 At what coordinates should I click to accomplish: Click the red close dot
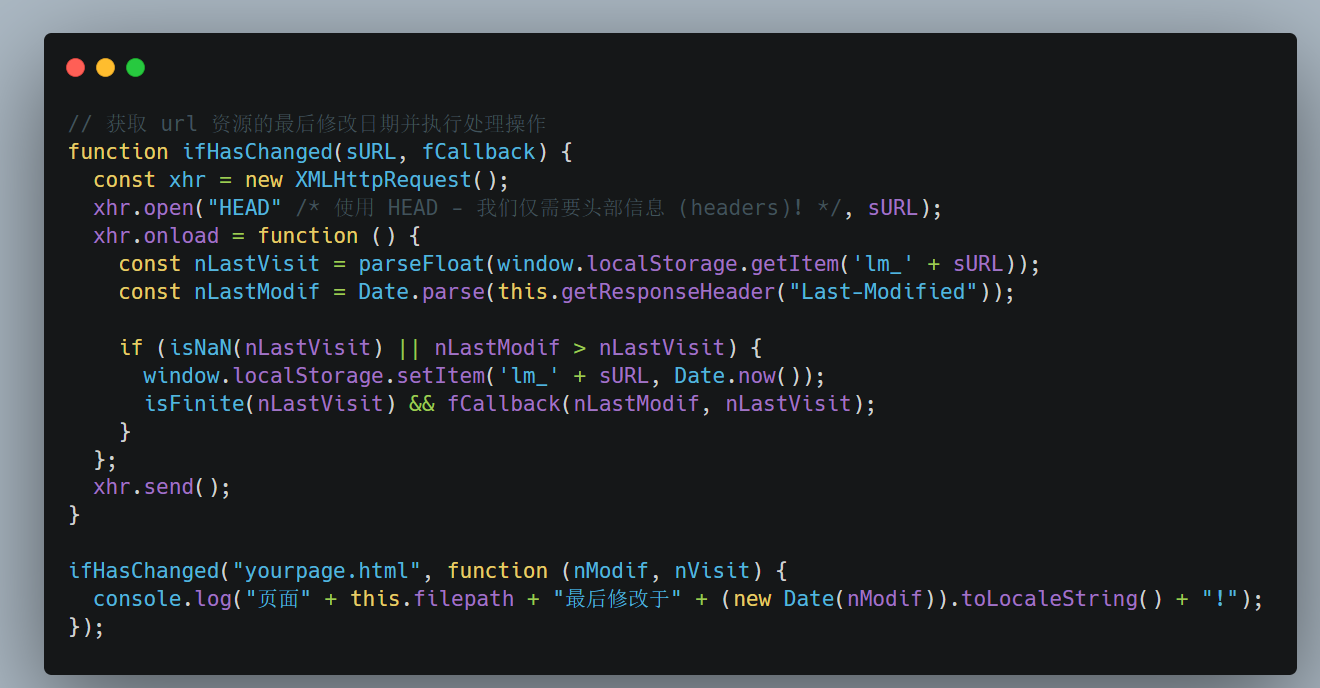coord(75,67)
